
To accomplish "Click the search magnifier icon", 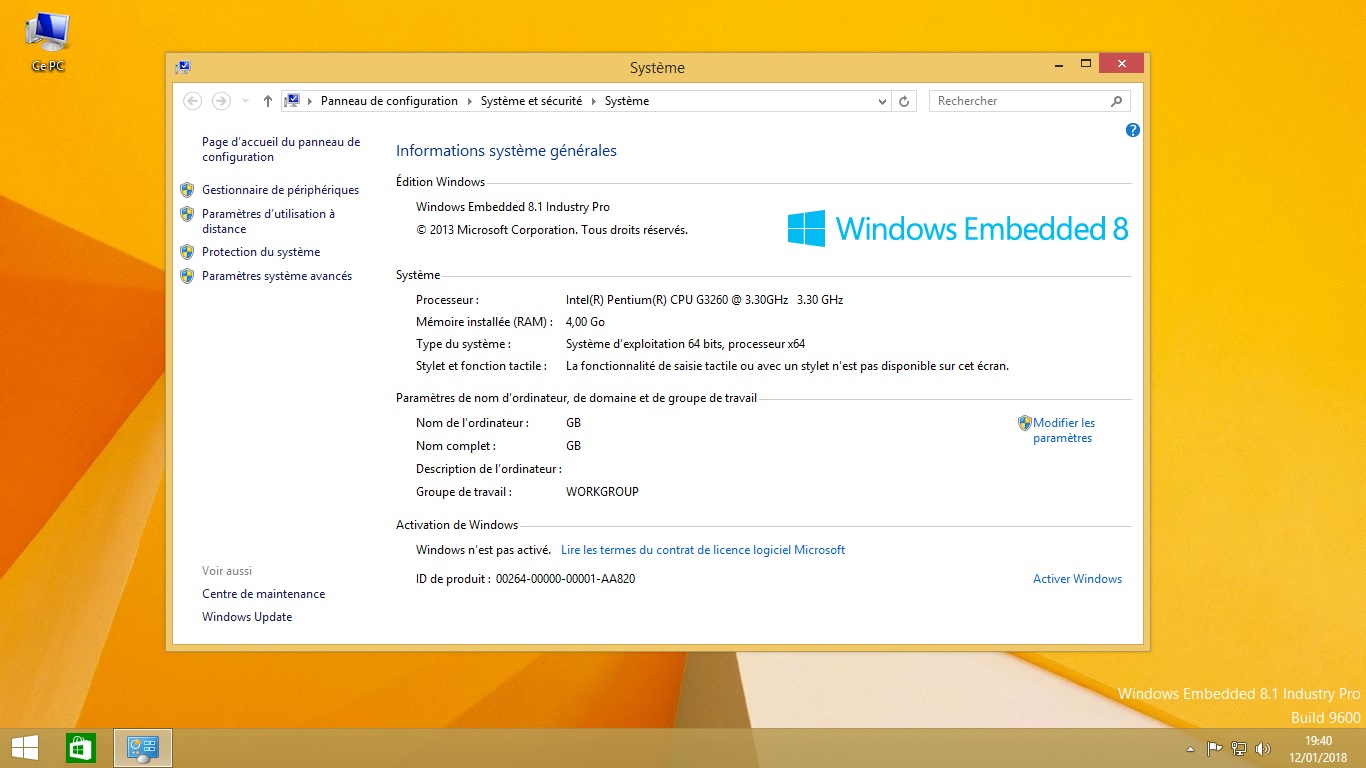I will click(1117, 101).
